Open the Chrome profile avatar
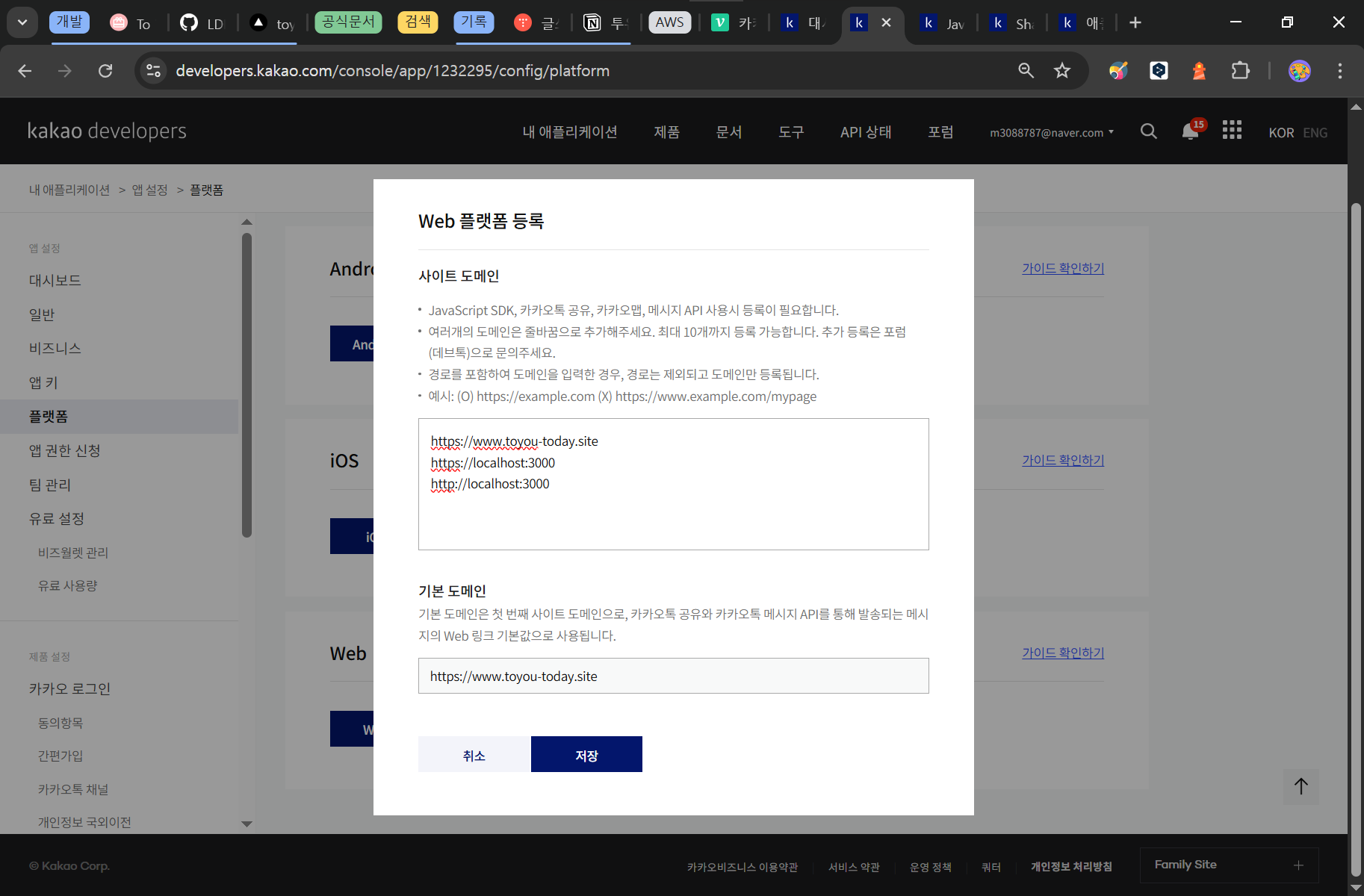The width and height of the screenshot is (1364, 896). [1300, 71]
